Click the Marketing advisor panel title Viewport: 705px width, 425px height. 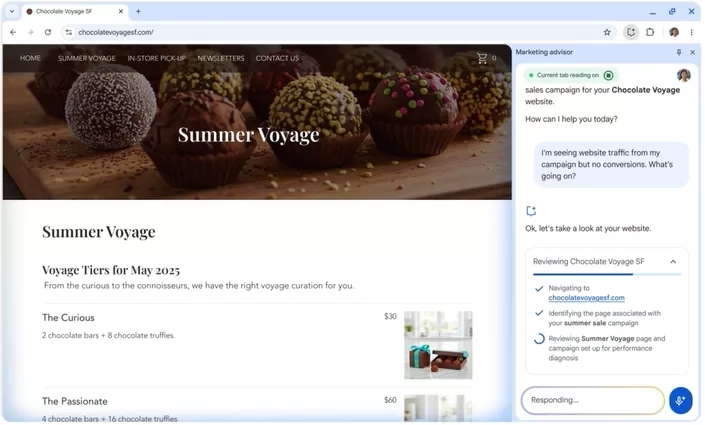pyautogui.click(x=544, y=52)
